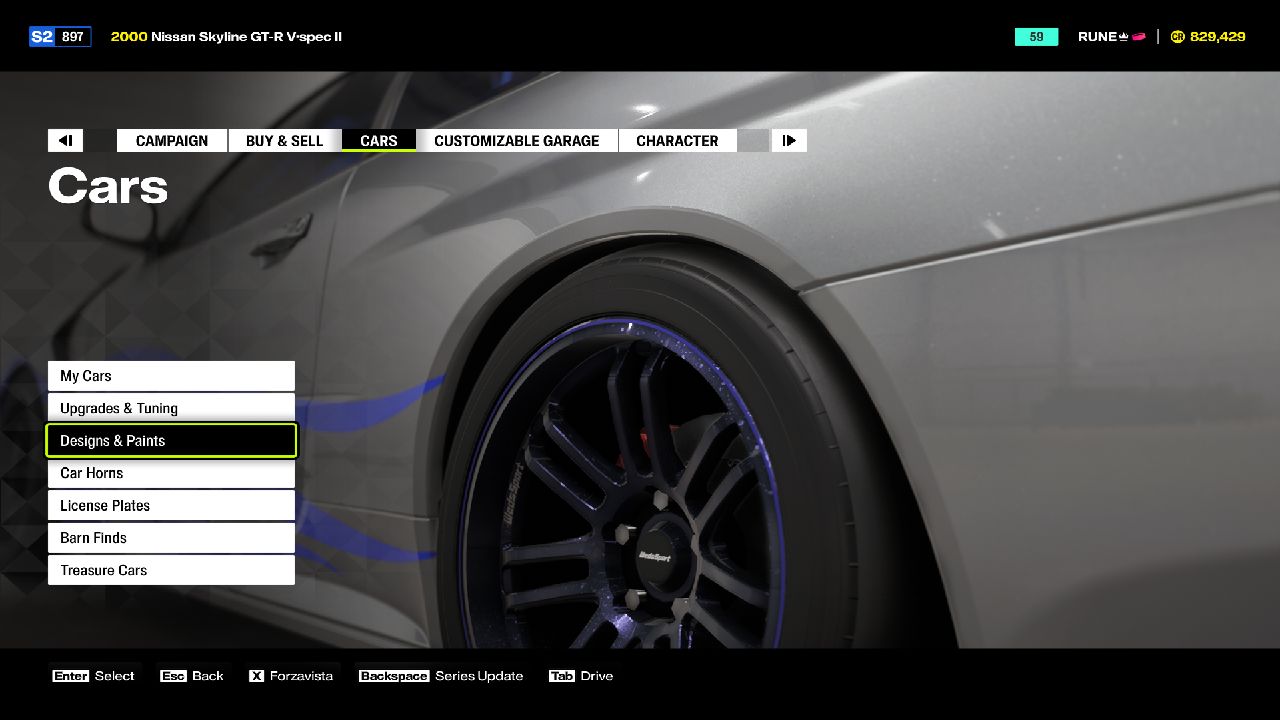
Task: Open the Customizable Garage tab
Action: click(517, 141)
